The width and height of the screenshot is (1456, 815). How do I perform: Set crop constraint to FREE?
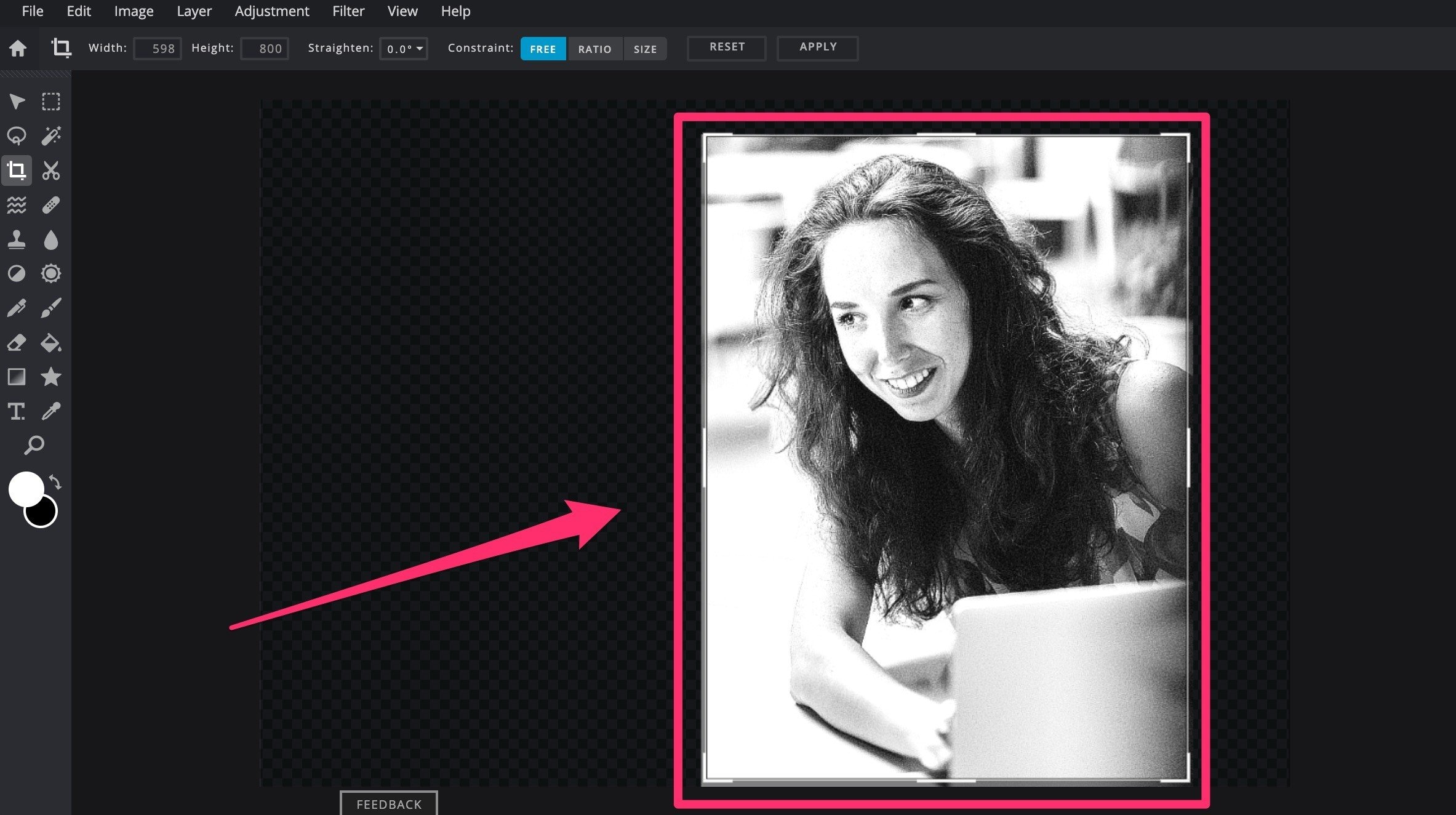click(x=543, y=49)
